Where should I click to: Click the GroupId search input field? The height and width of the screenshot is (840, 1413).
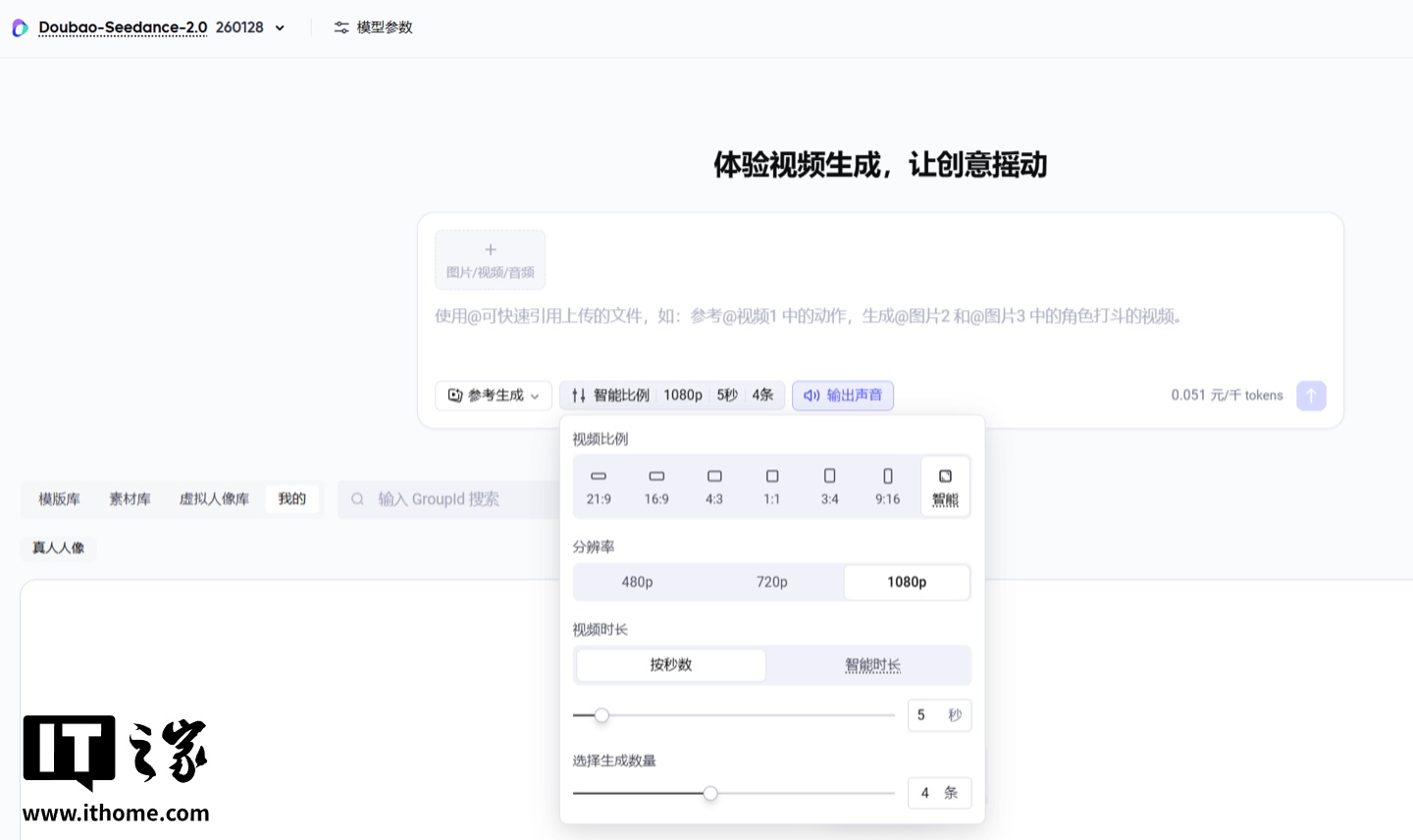pos(451,499)
